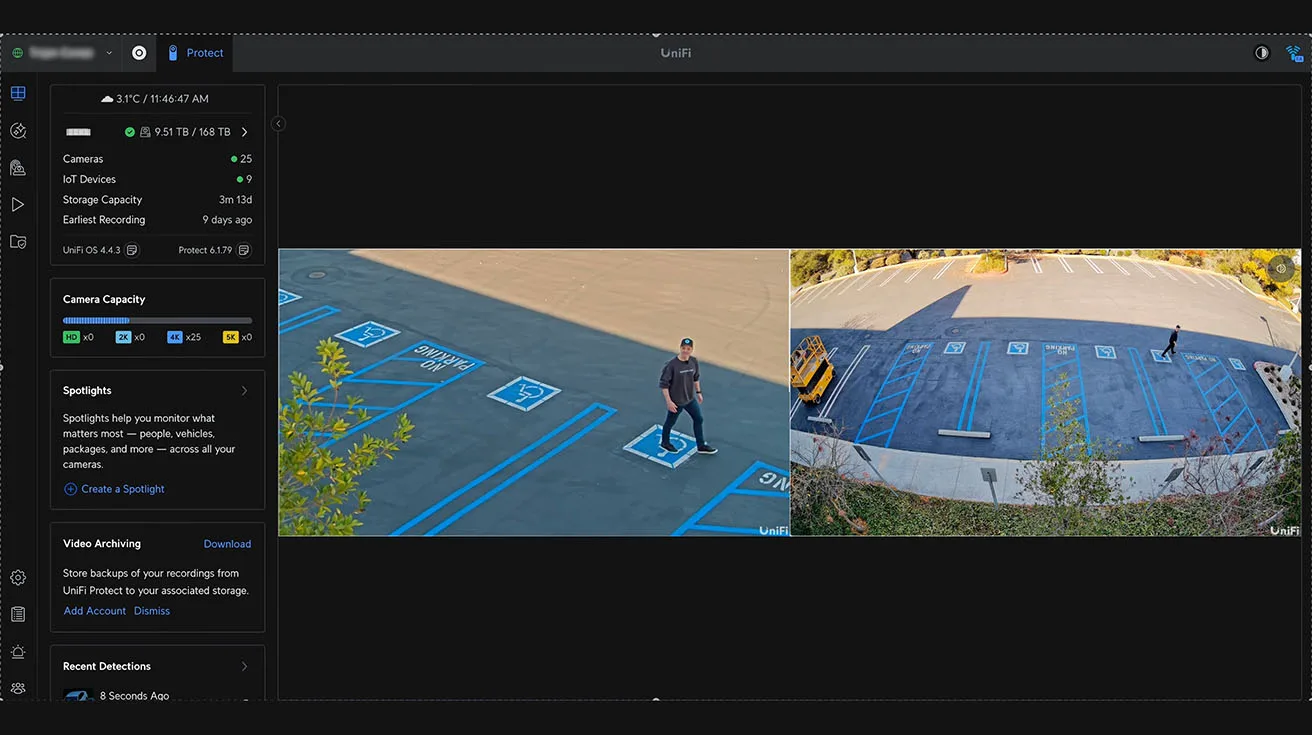1312x735 pixels.
Task: Open the Dashboard grid view icon
Action: pos(18,94)
